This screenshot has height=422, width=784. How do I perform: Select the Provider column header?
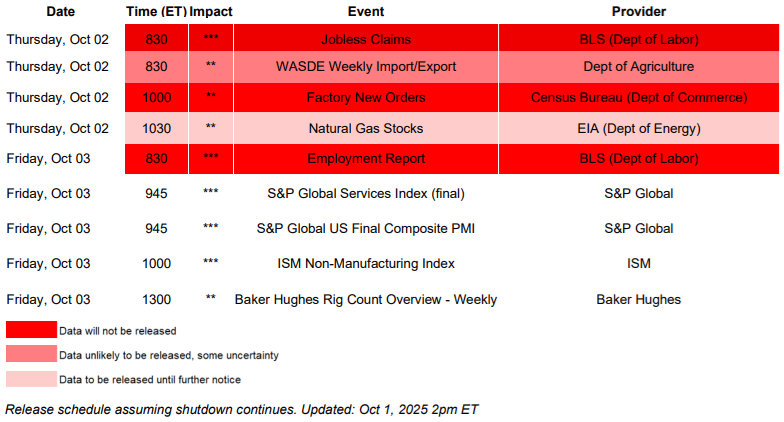(x=639, y=11)
